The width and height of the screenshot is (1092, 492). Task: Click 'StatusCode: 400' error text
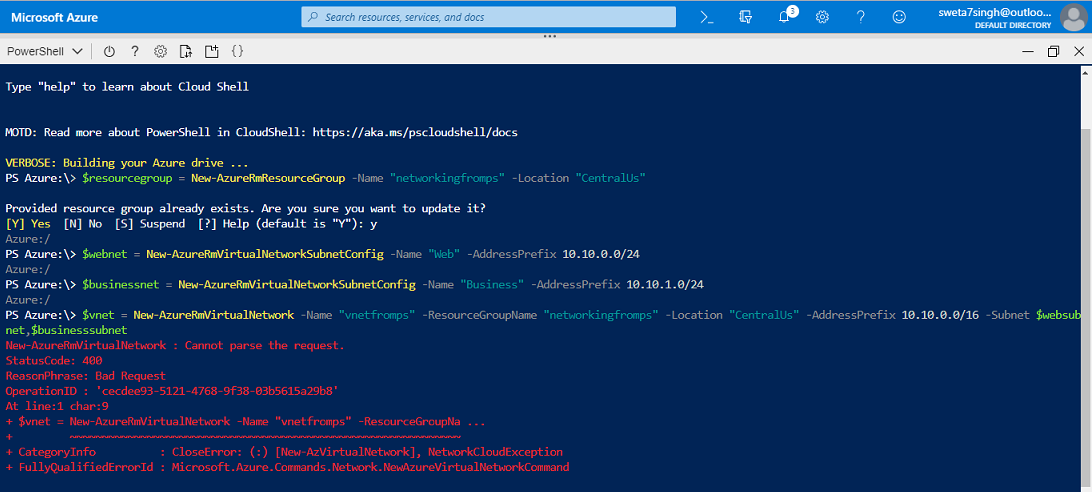54,360
